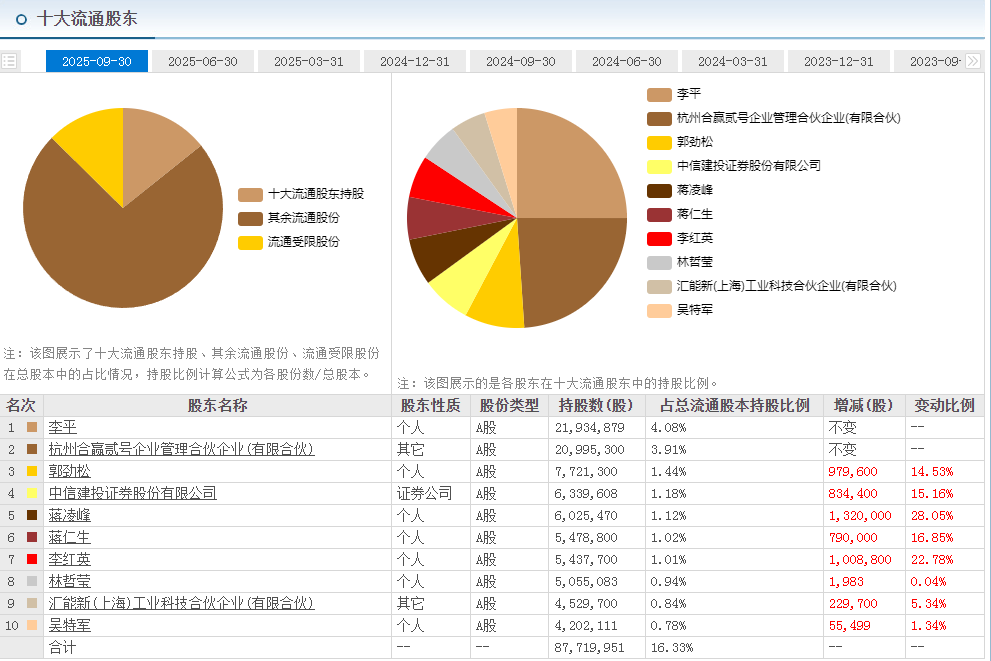The width and height of the screenshot is (991, 661).
Task: Click the 增减(股) column header
Action: click(864, 406)
